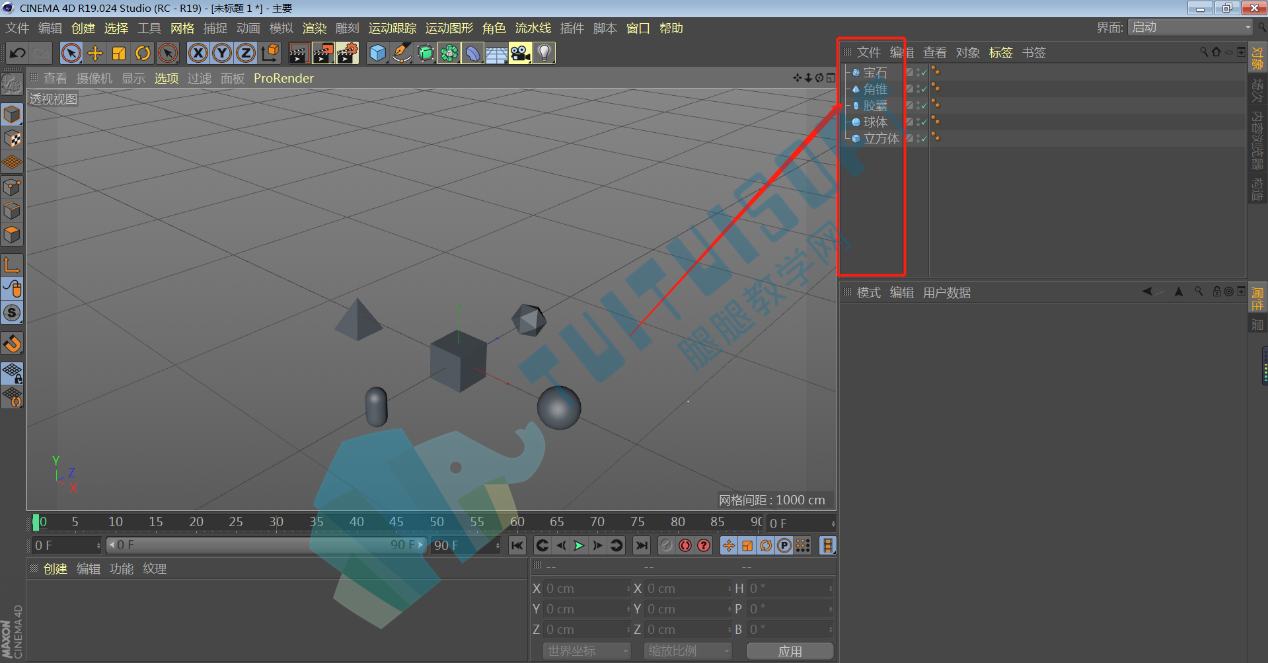
Task: Open render settings clapperboard with gear
Action: pyautogui.click(x=347, y=53)
